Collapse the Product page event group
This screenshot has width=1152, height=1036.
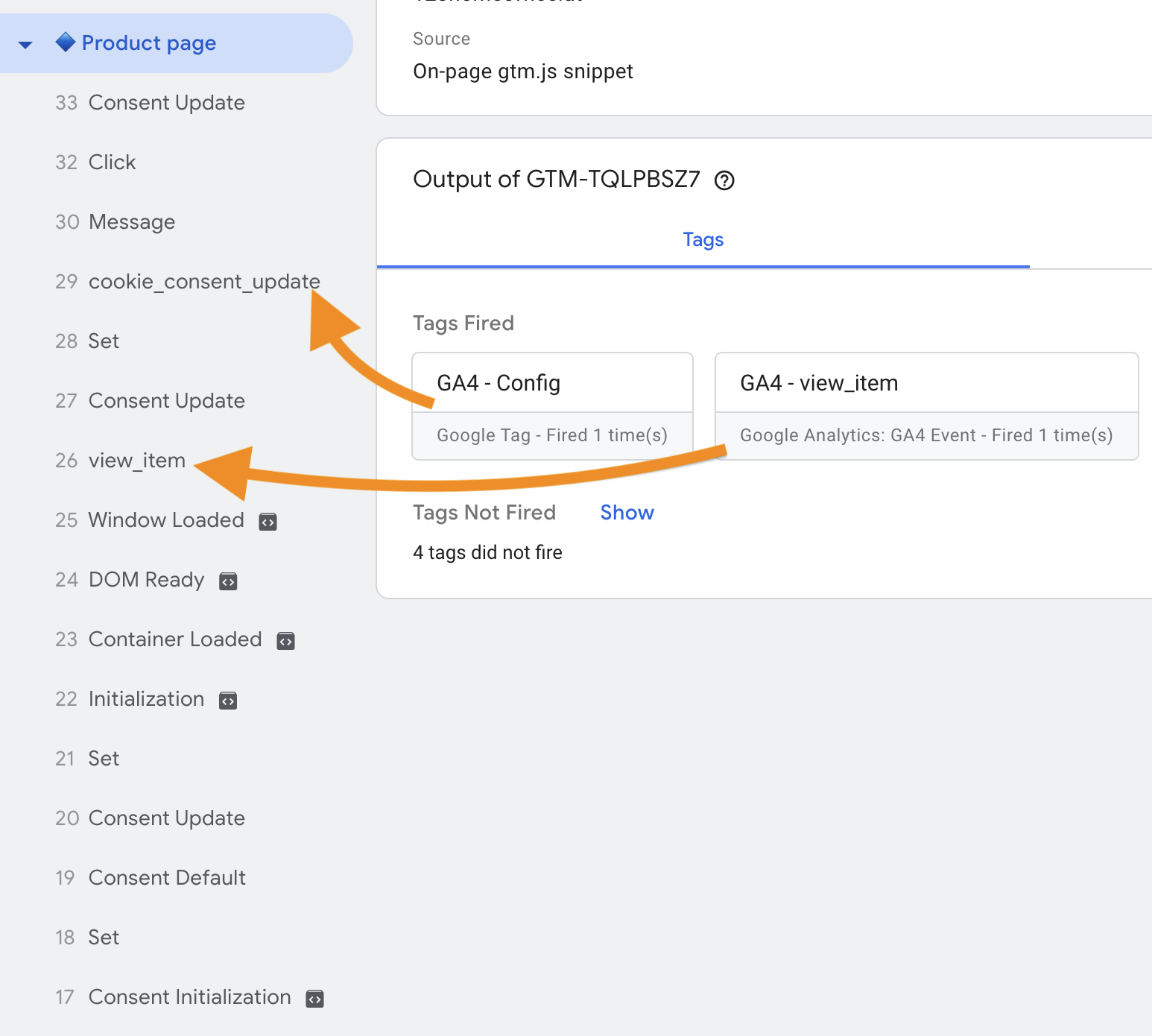point(25,44)
